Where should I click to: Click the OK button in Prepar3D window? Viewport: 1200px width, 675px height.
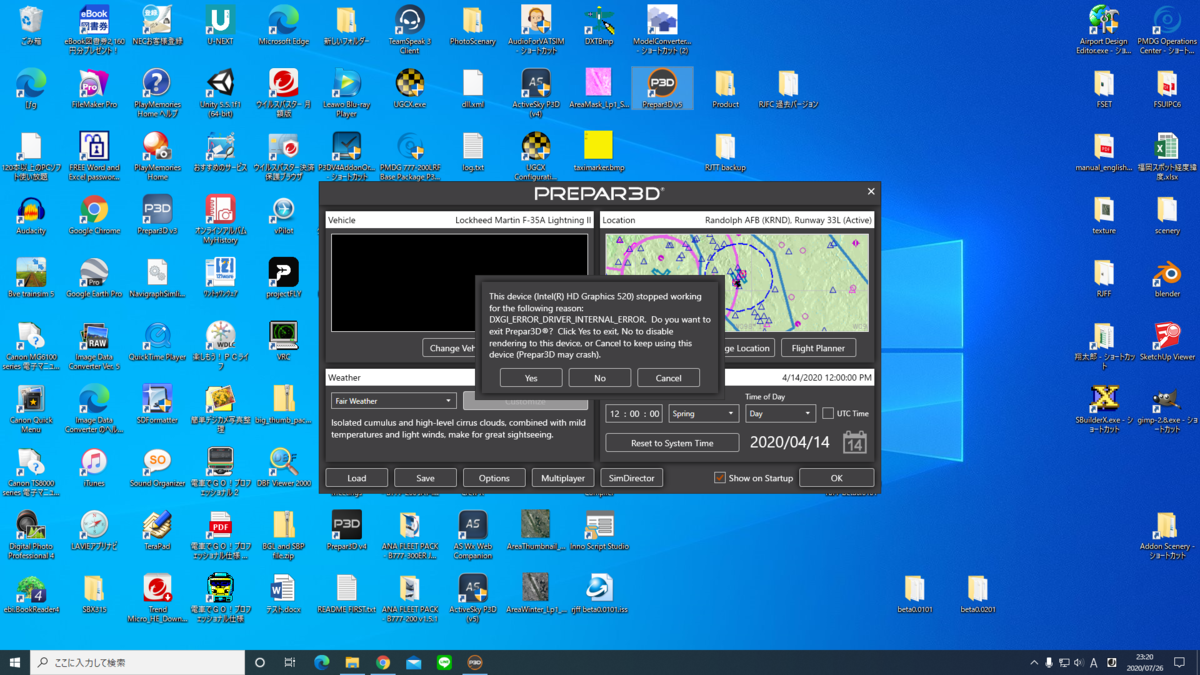[x=836, y=478]
